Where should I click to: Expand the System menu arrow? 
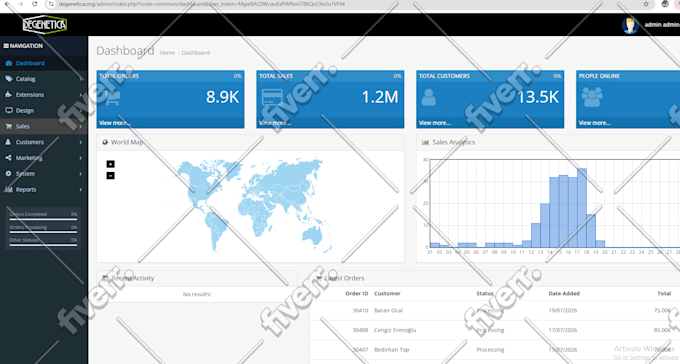pyautogui.click(x=81, y=174)
